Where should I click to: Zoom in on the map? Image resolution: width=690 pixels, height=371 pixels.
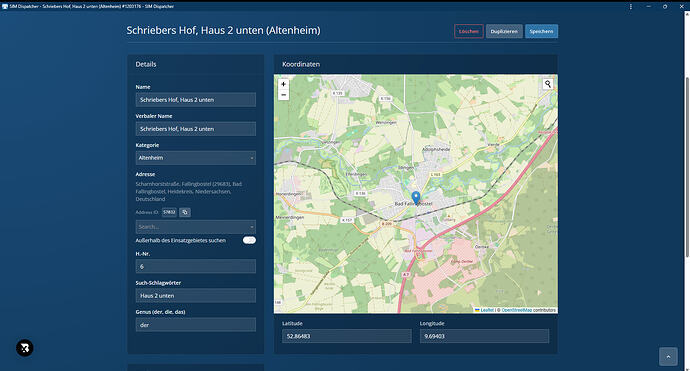click(x=283, y=84)
